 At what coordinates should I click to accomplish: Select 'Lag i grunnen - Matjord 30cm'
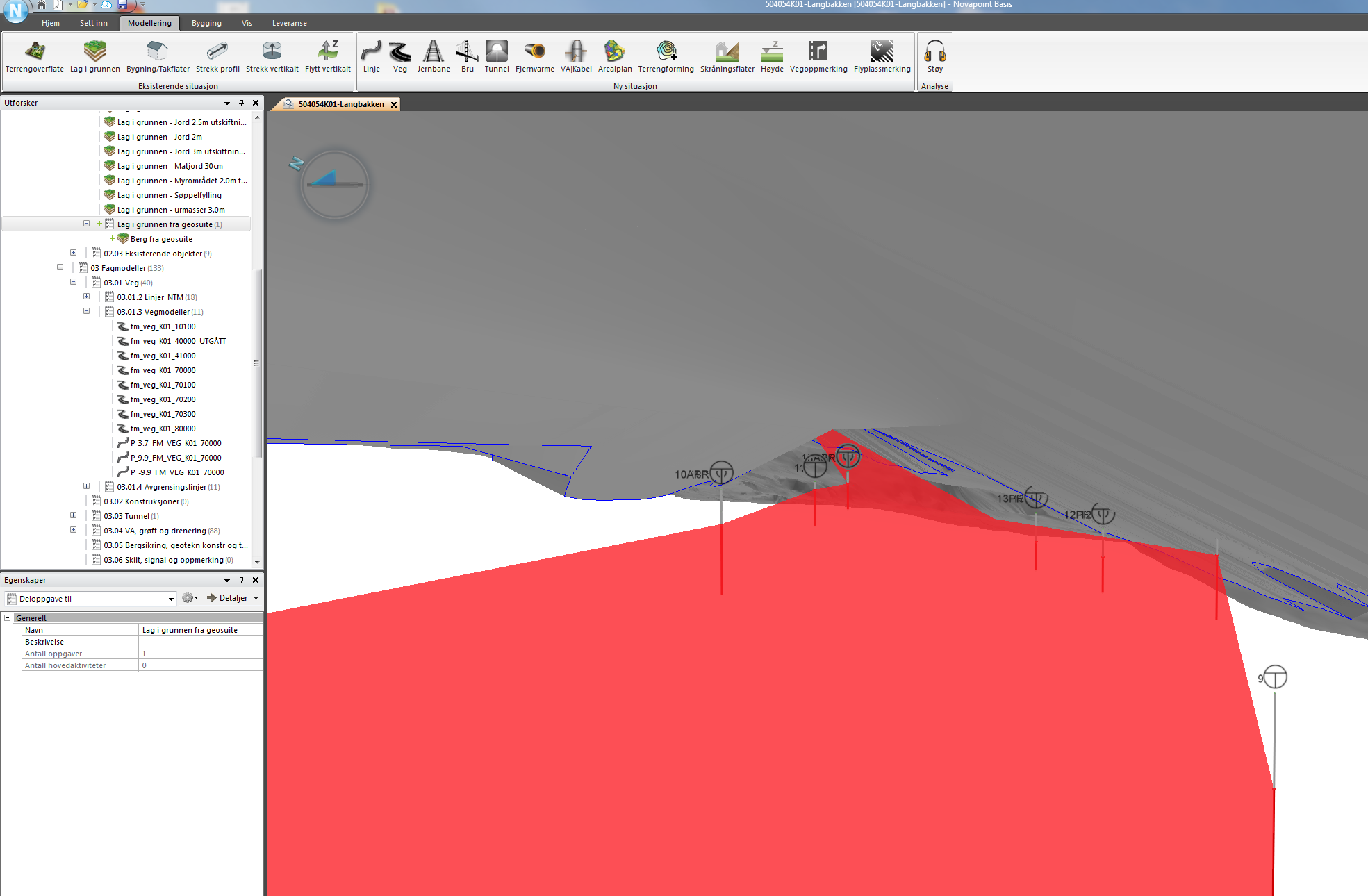point(170,166)
